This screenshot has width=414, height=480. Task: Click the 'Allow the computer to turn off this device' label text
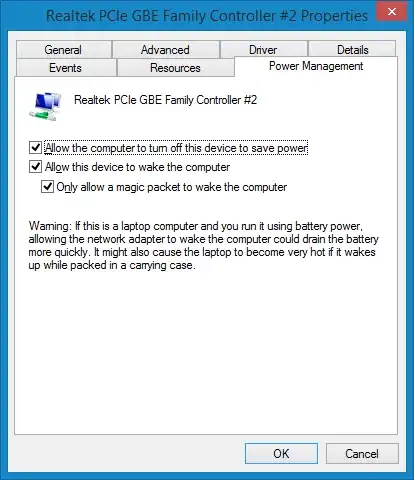pos(176,148)
